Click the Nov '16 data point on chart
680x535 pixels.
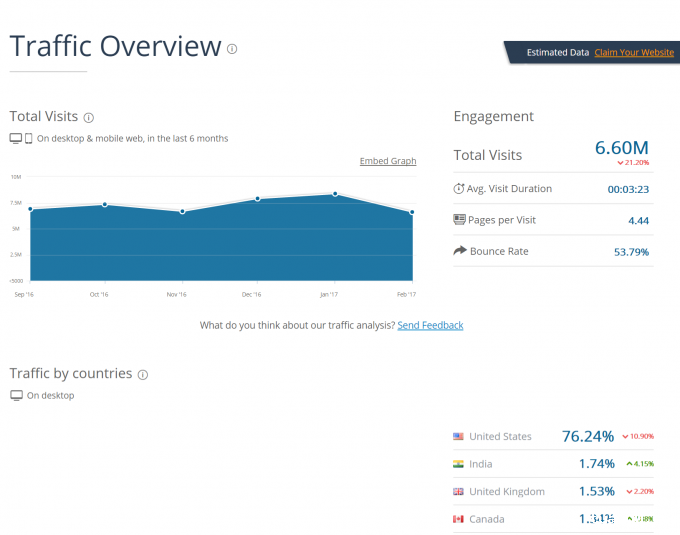pos(182,211)
